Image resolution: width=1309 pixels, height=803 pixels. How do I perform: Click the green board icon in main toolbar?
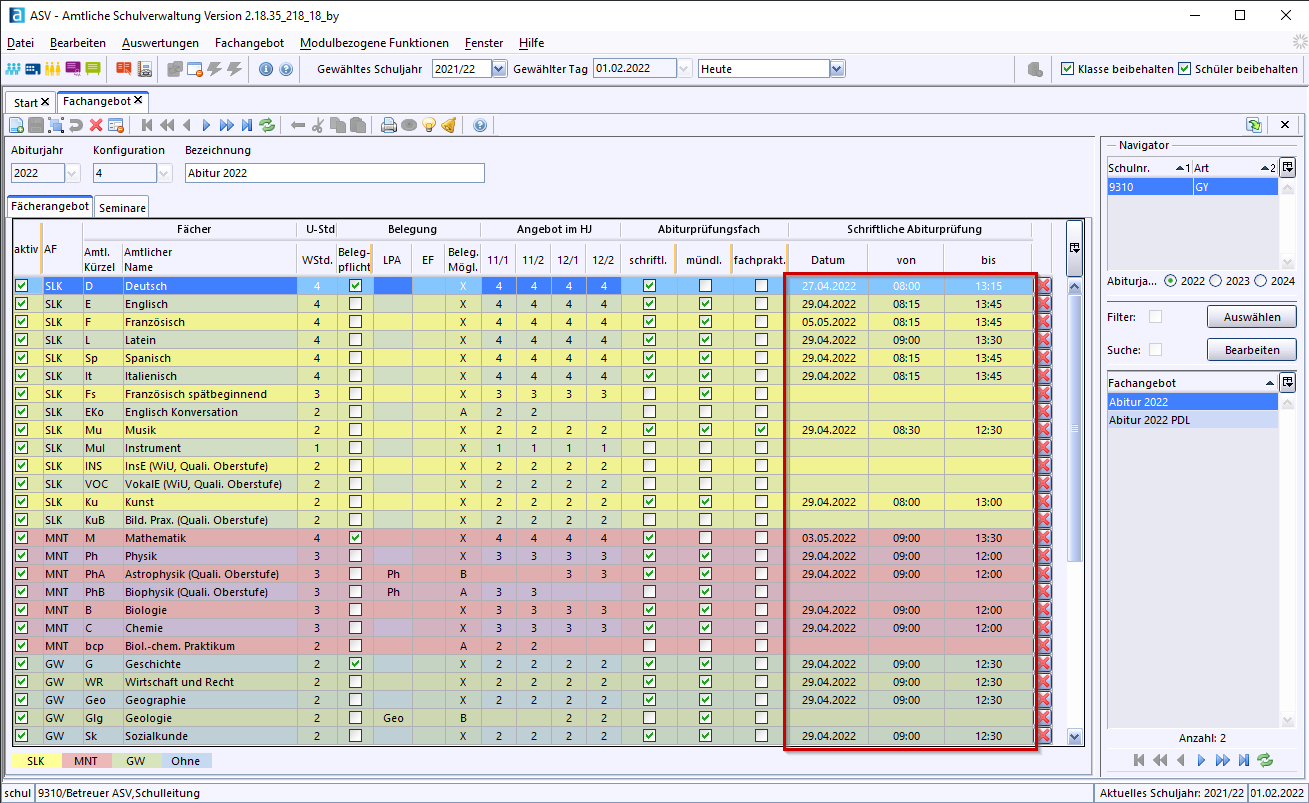coord(93,69)
